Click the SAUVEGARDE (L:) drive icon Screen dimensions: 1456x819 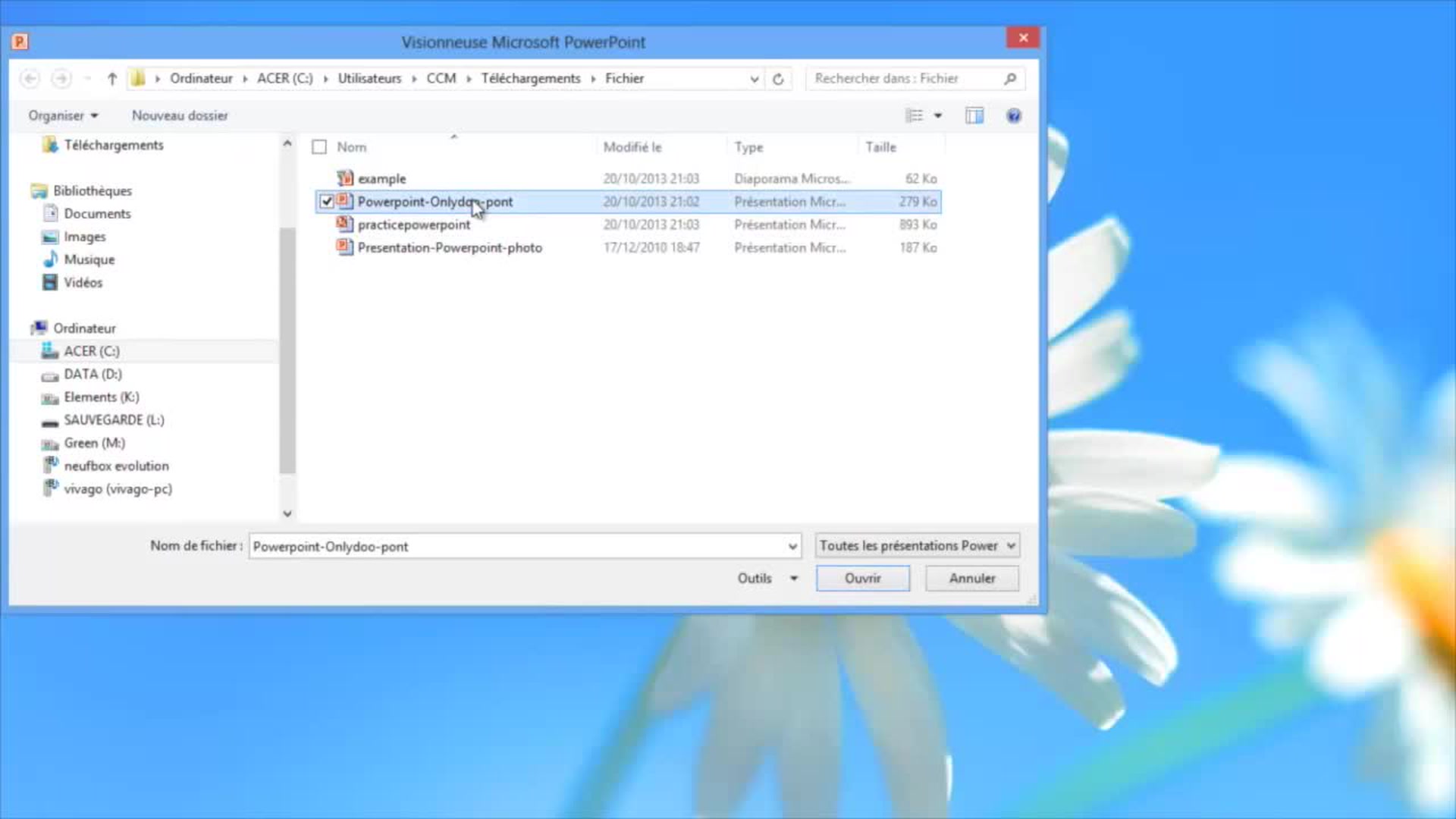tap(50, 422)
